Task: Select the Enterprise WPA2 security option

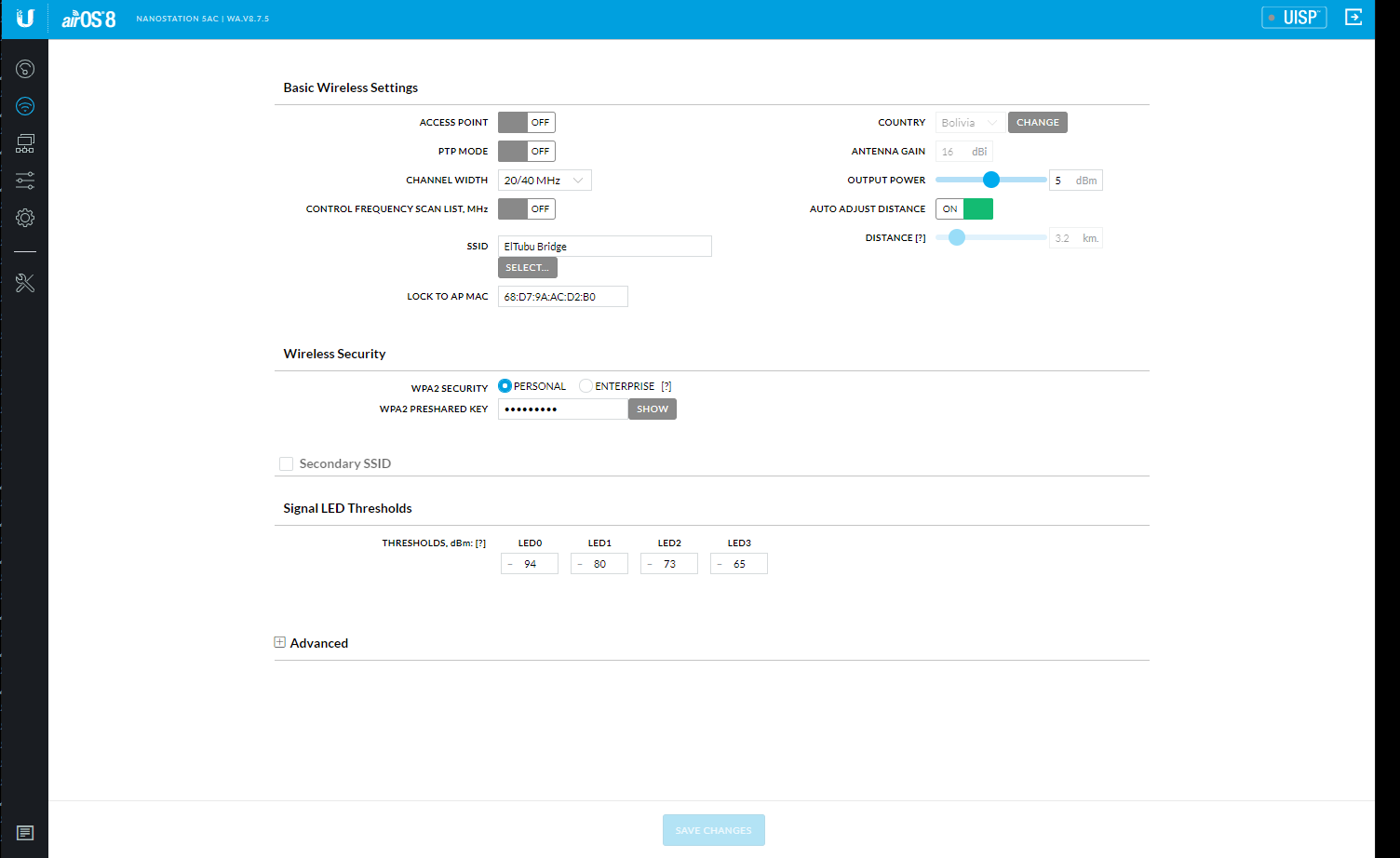Action: pyautogui.click(x=586, y=386)
